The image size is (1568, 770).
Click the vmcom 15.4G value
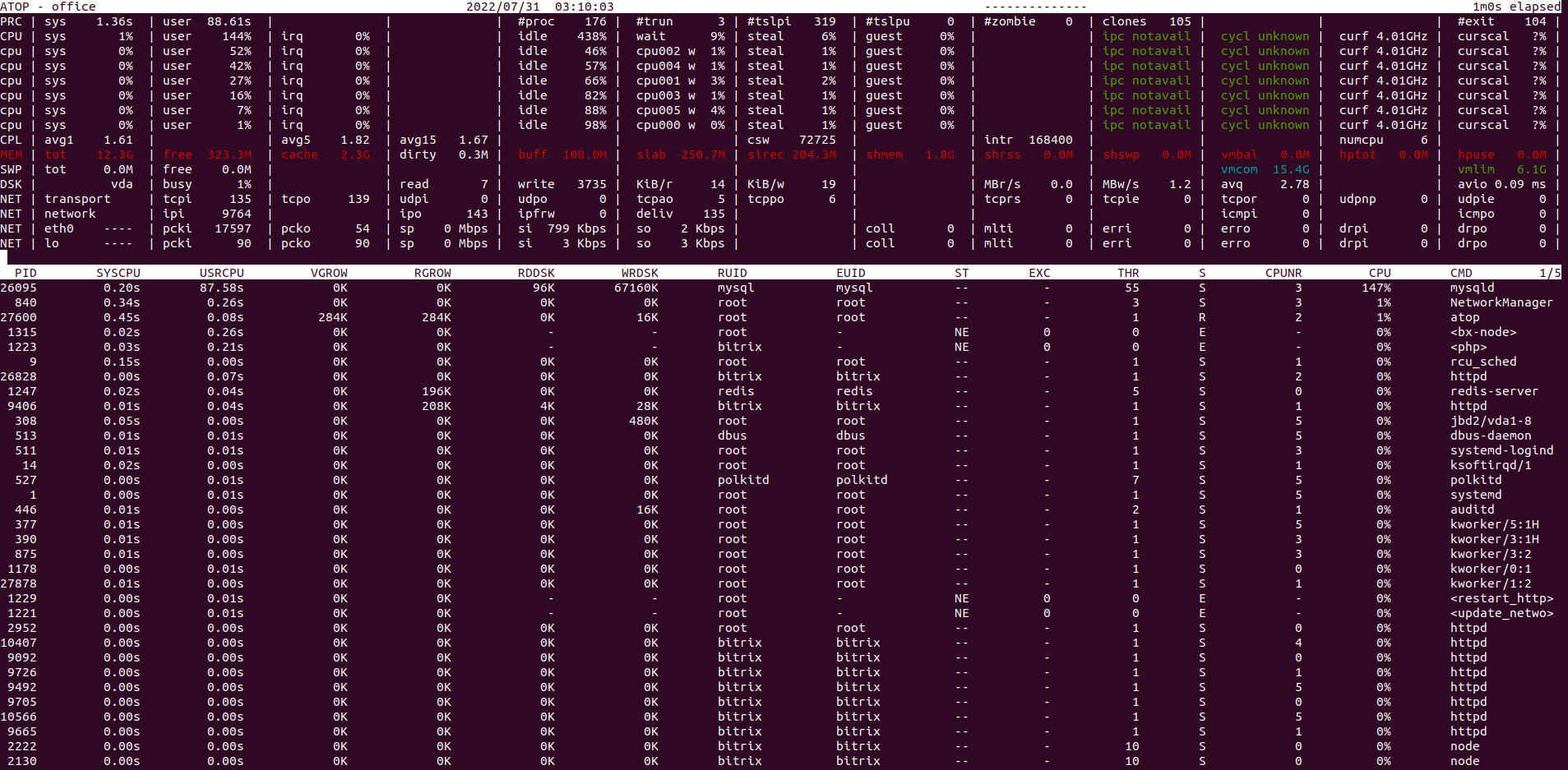coord(1265,169)
